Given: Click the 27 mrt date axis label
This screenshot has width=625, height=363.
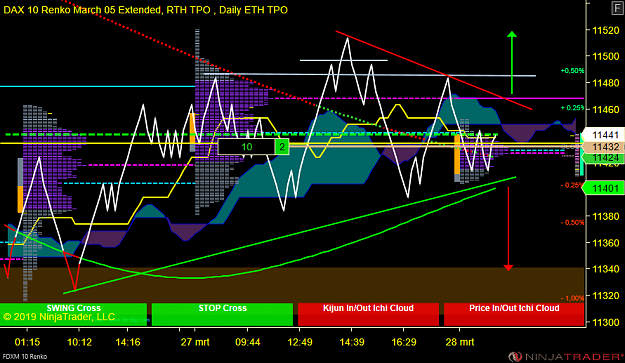Looking at the screenshot, I should point(195,342).
